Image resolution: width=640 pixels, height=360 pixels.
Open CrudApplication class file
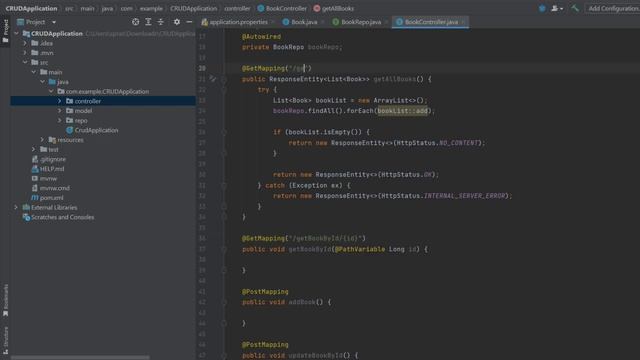coord(96,130)
